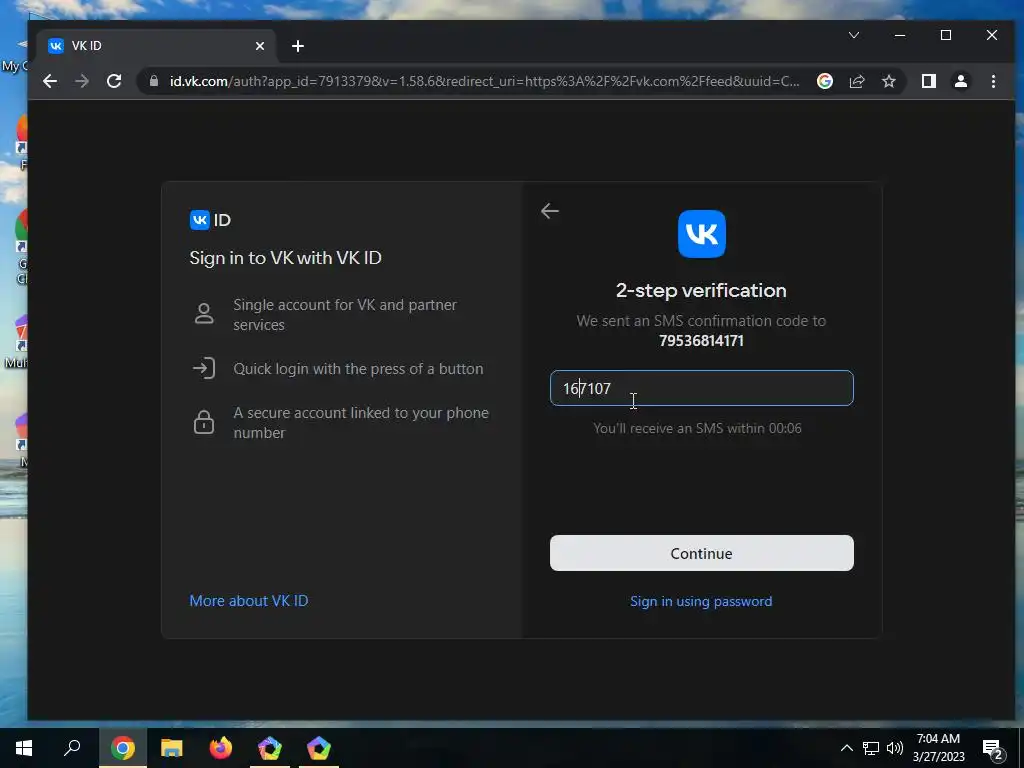
Task: Click the quick login arrow icon
Action: [x=204, y=368]
